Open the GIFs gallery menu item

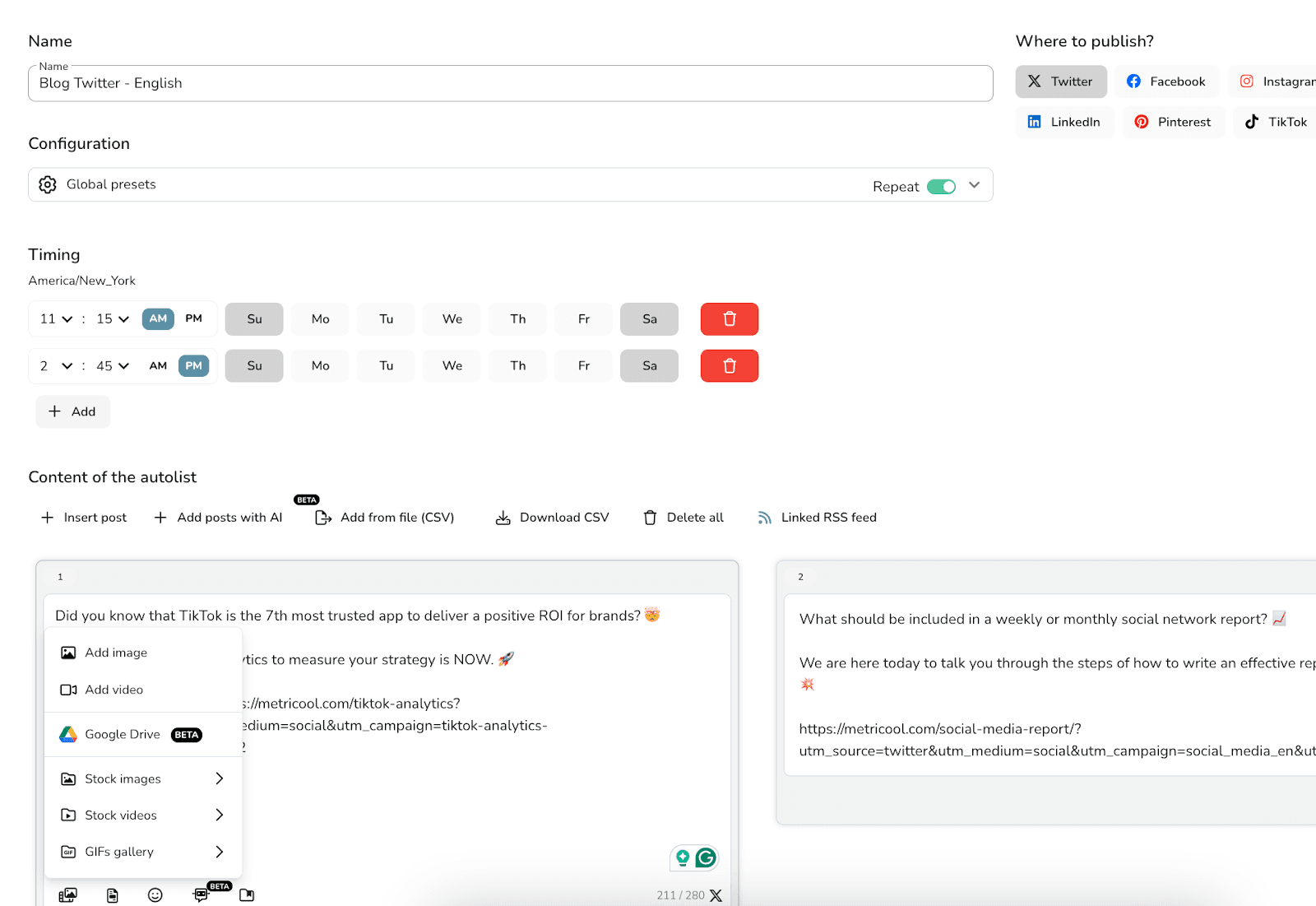[119, 852]
